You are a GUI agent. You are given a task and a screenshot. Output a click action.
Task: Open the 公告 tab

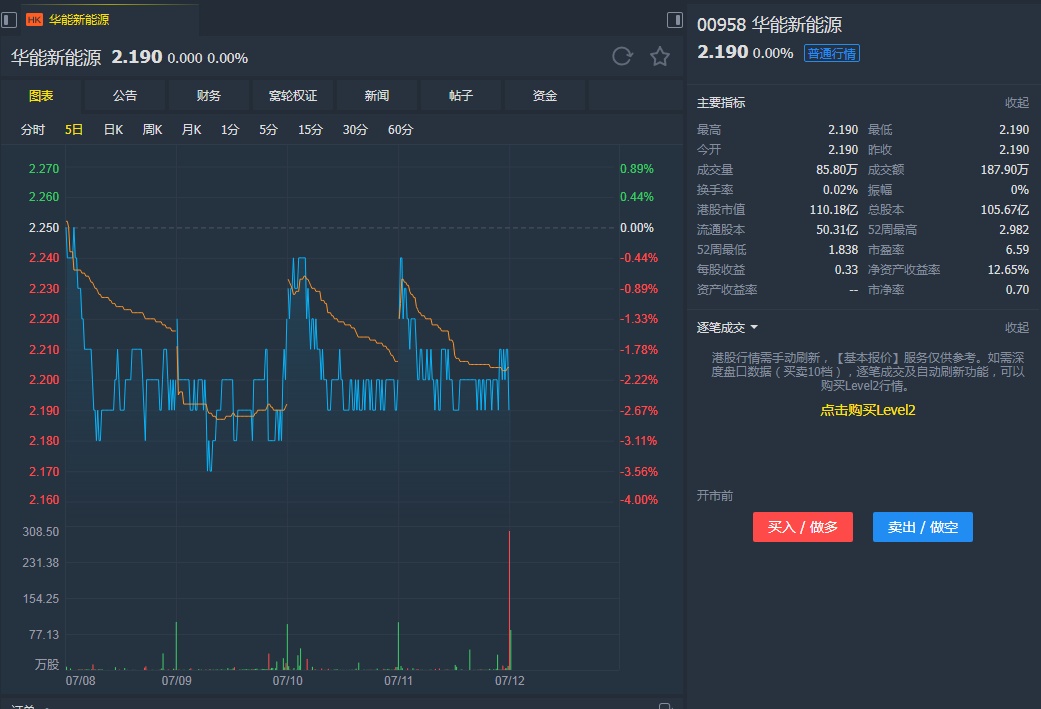125,96
